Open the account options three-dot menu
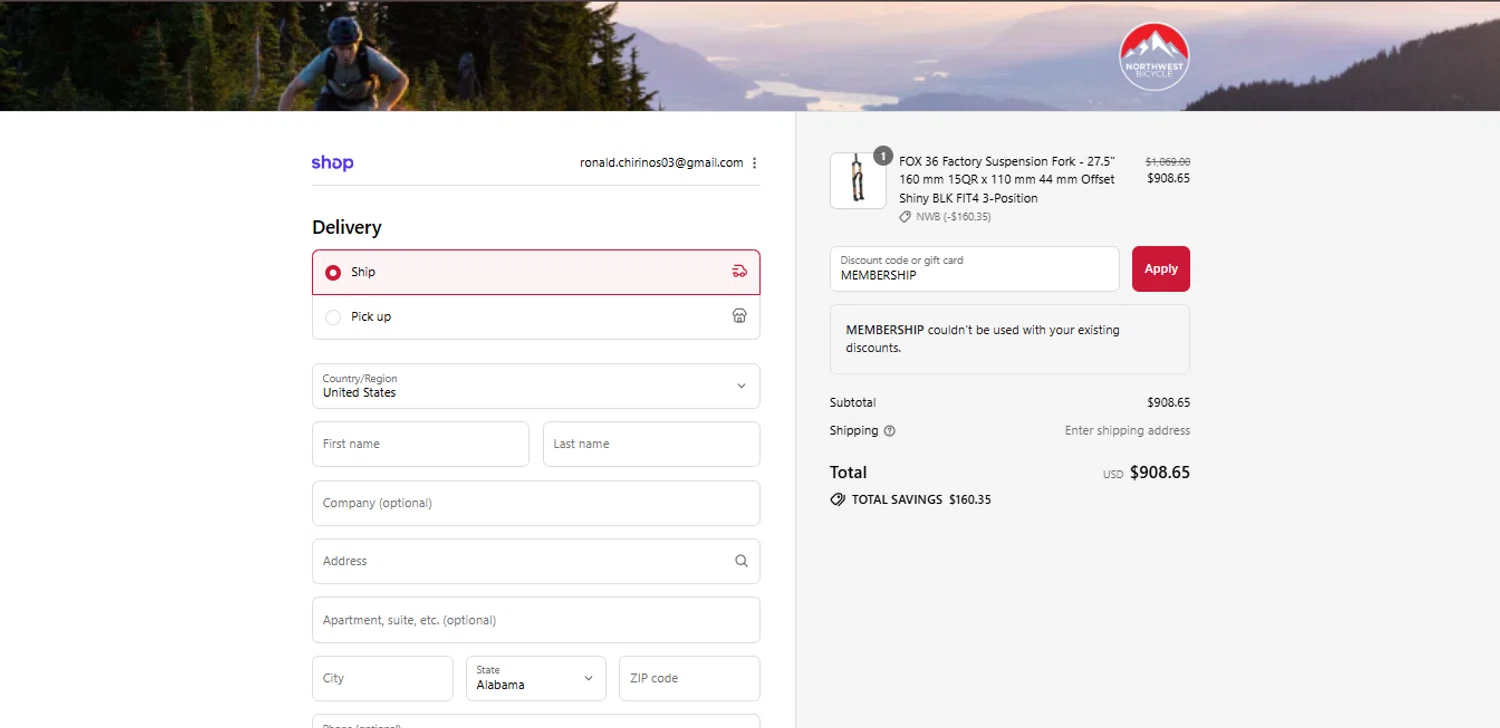Viewport: 1500px width, 728px height. click(754, 163)
